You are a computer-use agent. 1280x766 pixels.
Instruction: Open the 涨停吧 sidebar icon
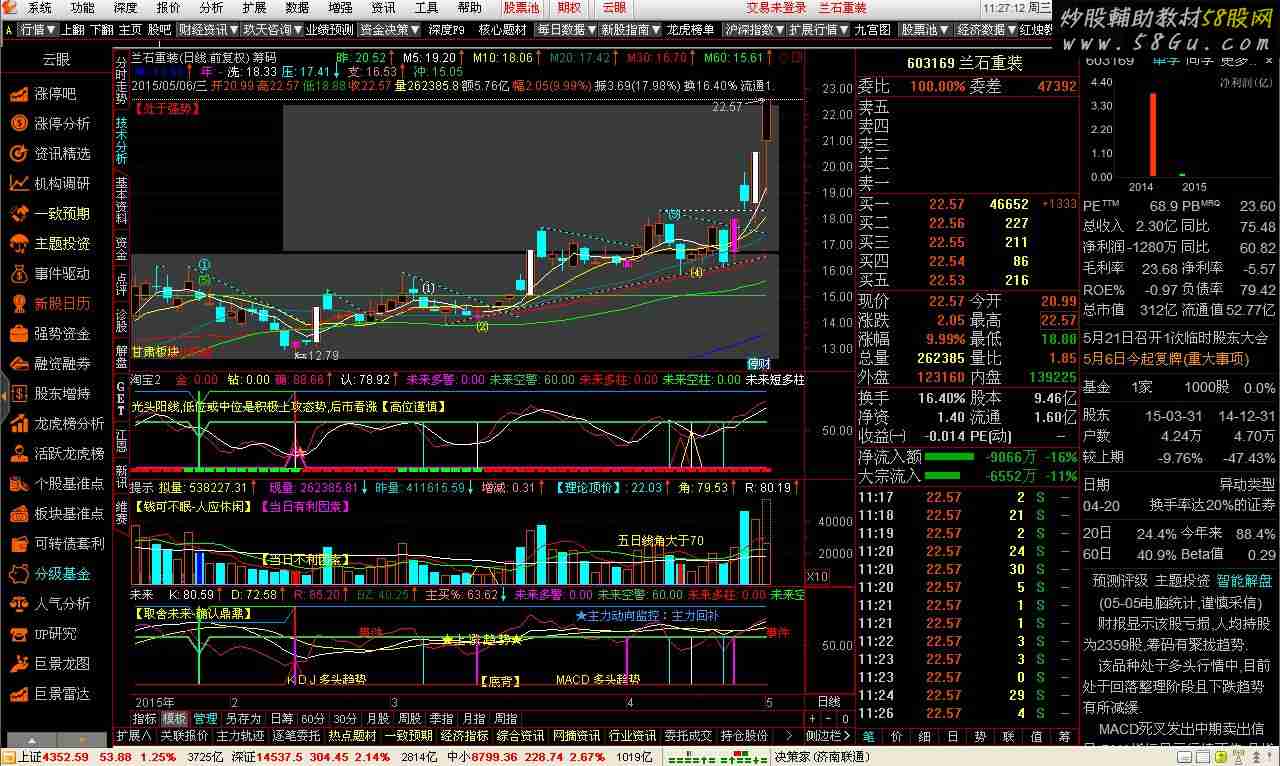(19, 94)
